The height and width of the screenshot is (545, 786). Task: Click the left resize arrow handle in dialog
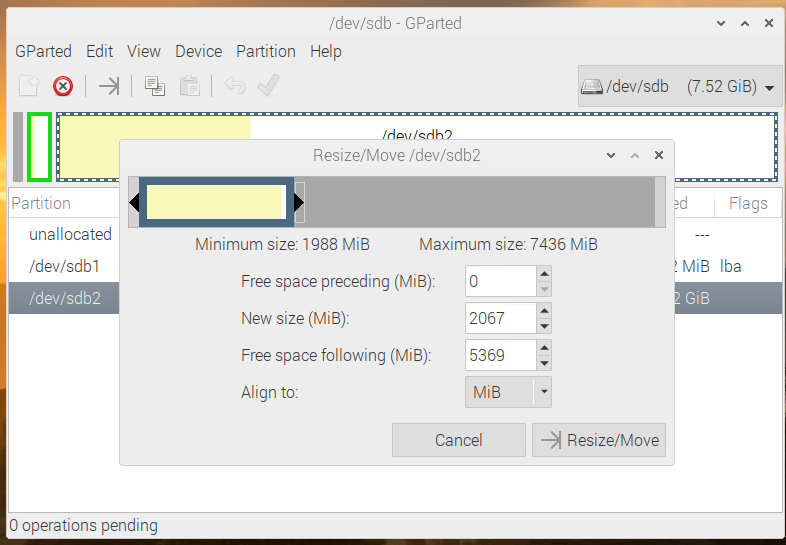(134, 203)
